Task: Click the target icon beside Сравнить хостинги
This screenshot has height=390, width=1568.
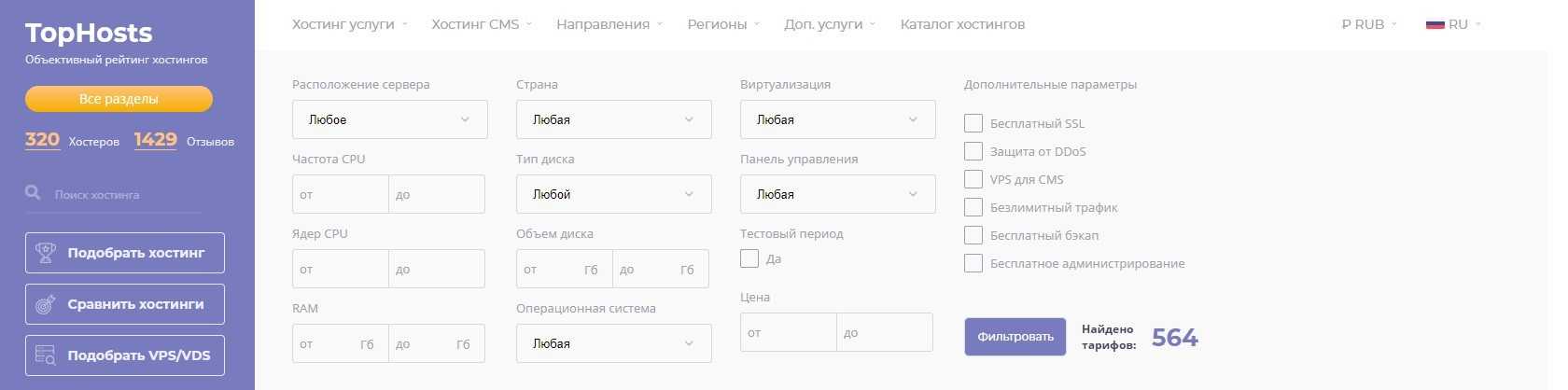Action: [45, 304]
